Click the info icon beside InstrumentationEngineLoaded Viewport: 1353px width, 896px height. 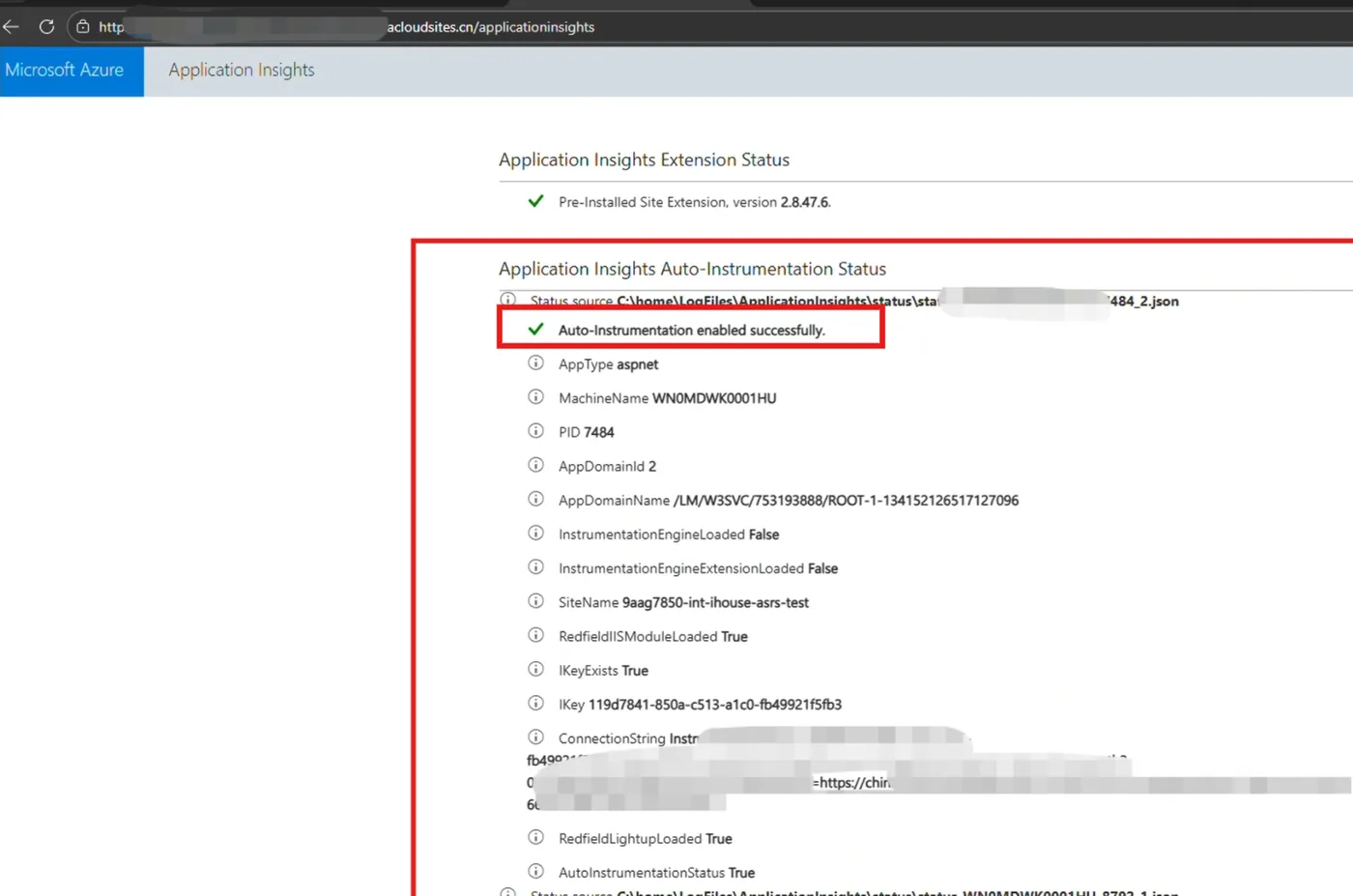535,534
